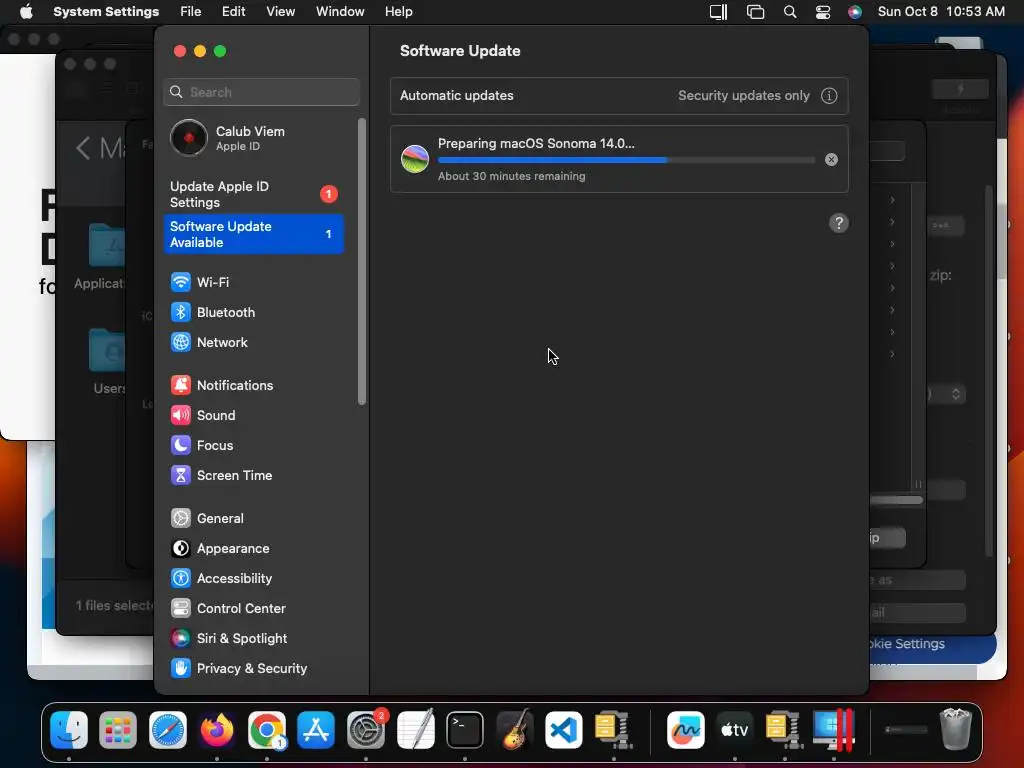Click the automatic updates info icon

point(829,96)
